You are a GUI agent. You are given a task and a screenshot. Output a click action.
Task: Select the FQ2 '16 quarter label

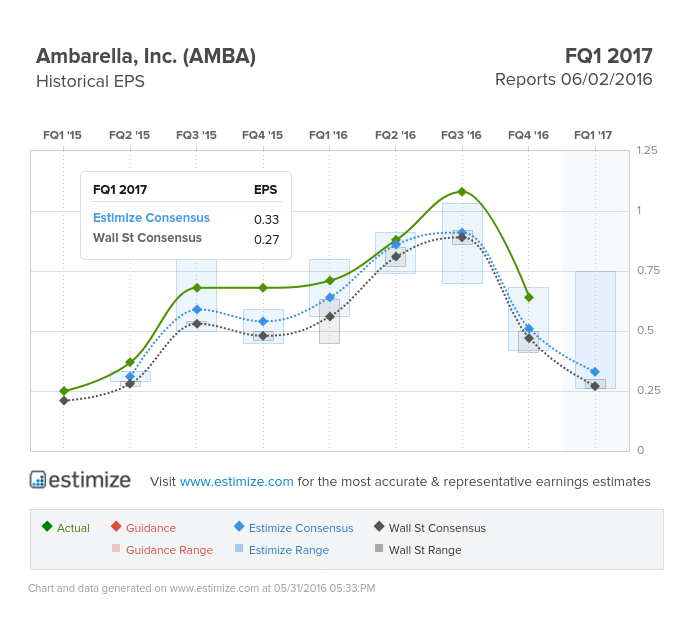coord(395,135)
